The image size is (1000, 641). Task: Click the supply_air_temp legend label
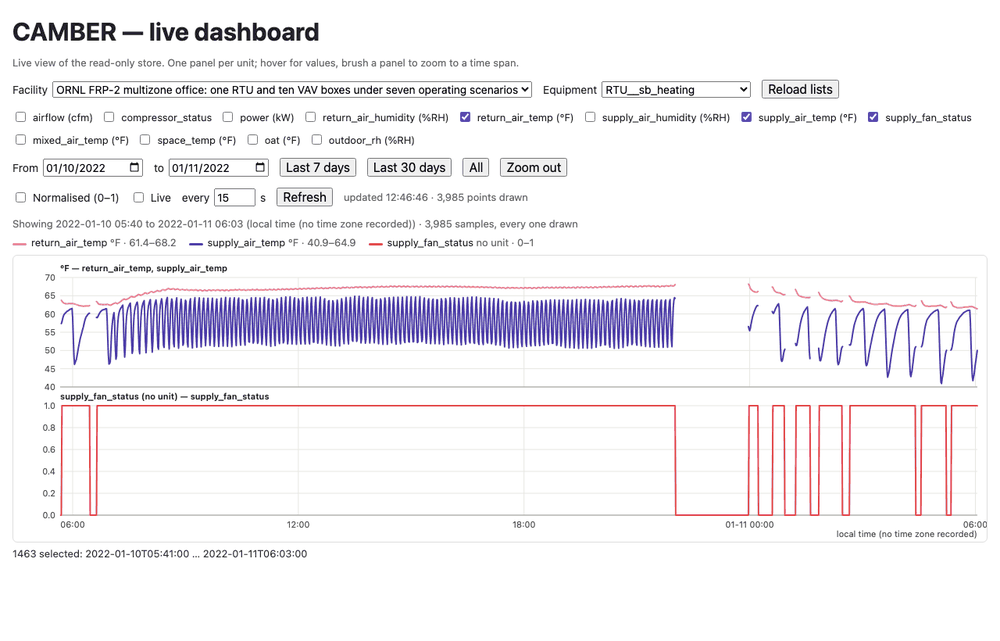246,243
